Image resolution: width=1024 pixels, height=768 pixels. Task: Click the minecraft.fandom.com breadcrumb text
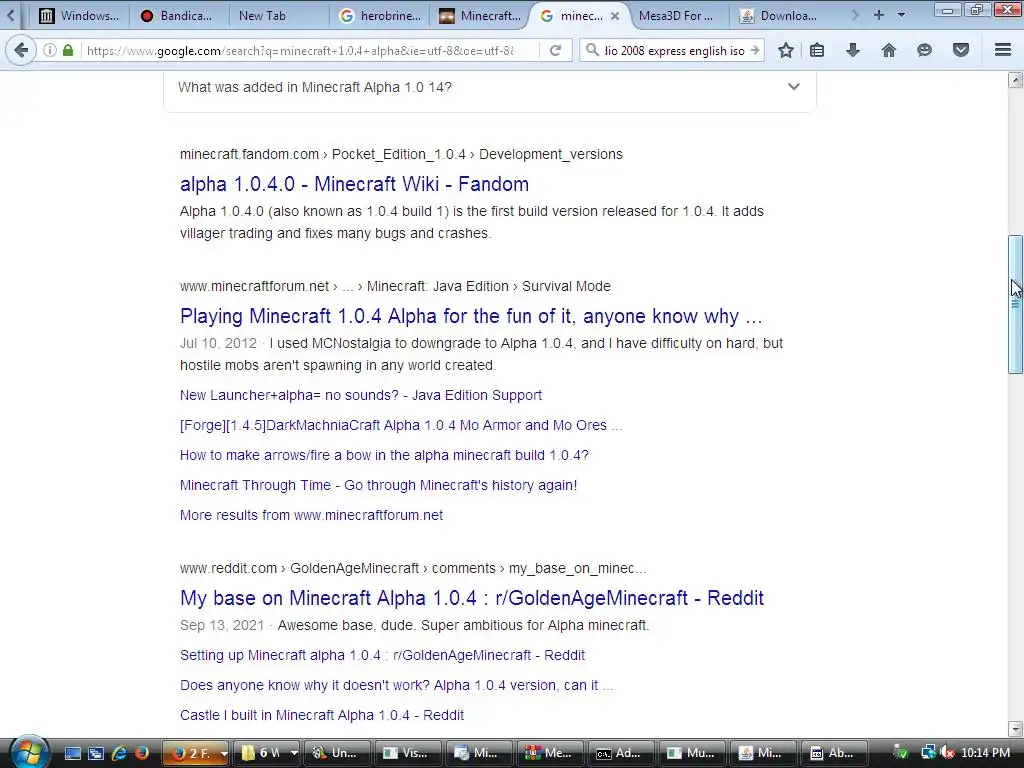(x=249, y=154)
